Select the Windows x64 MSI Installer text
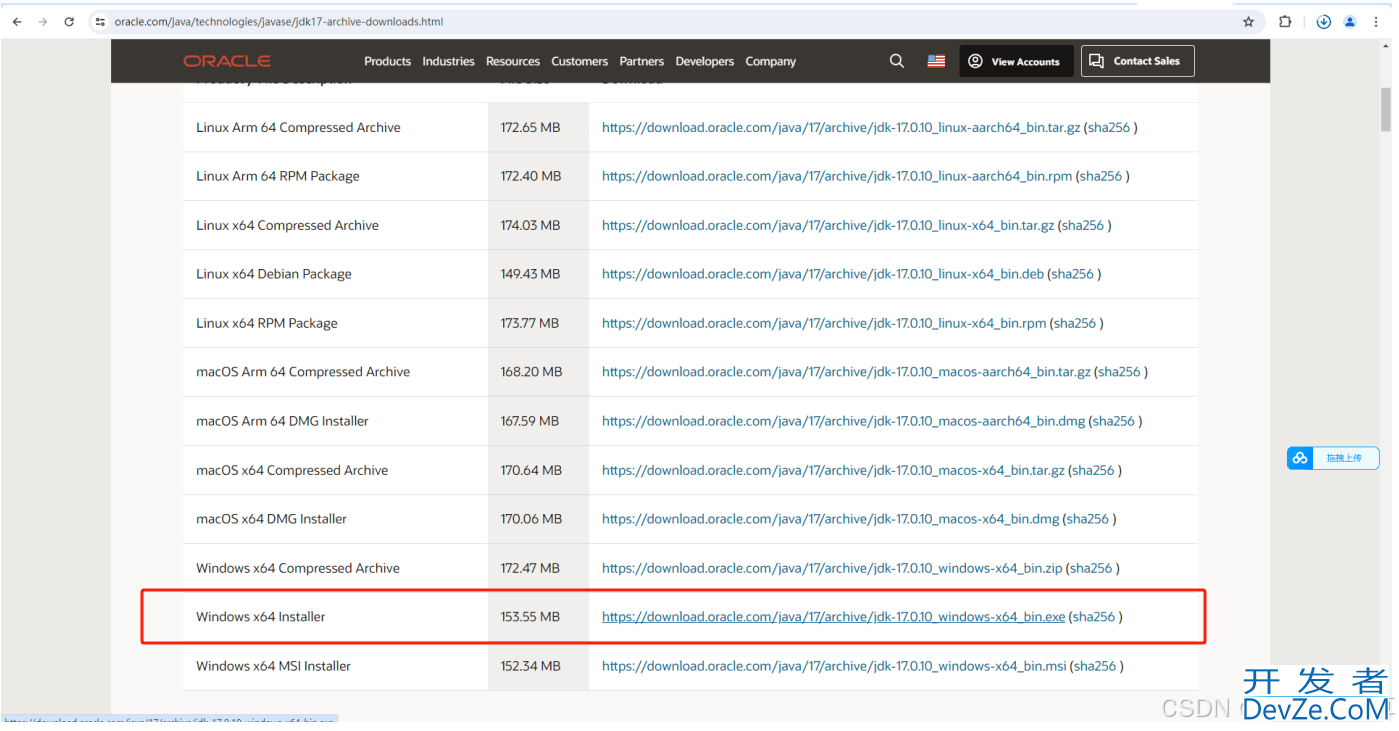The height and width of the screenshot is (731, 1399). pos(273,666)
